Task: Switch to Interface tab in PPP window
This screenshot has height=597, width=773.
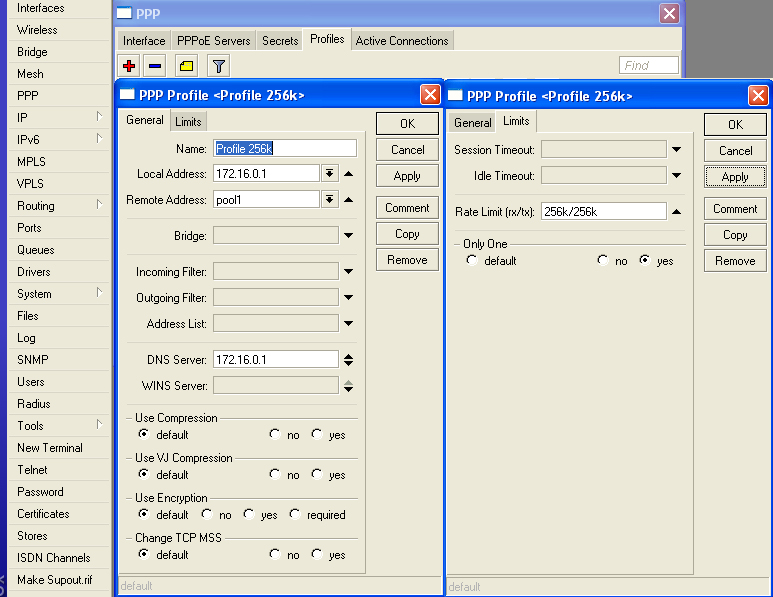Action: (x=144, y=41)
